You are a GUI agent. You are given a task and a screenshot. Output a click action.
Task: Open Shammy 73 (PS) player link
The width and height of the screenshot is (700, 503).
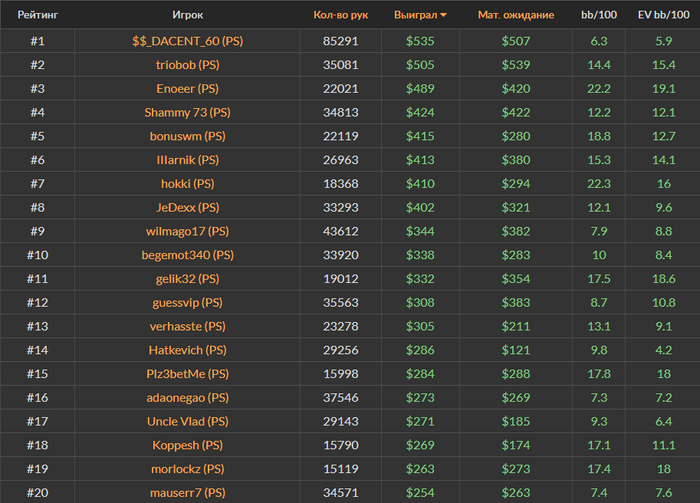pyautogui.click(x=188, y=112)
